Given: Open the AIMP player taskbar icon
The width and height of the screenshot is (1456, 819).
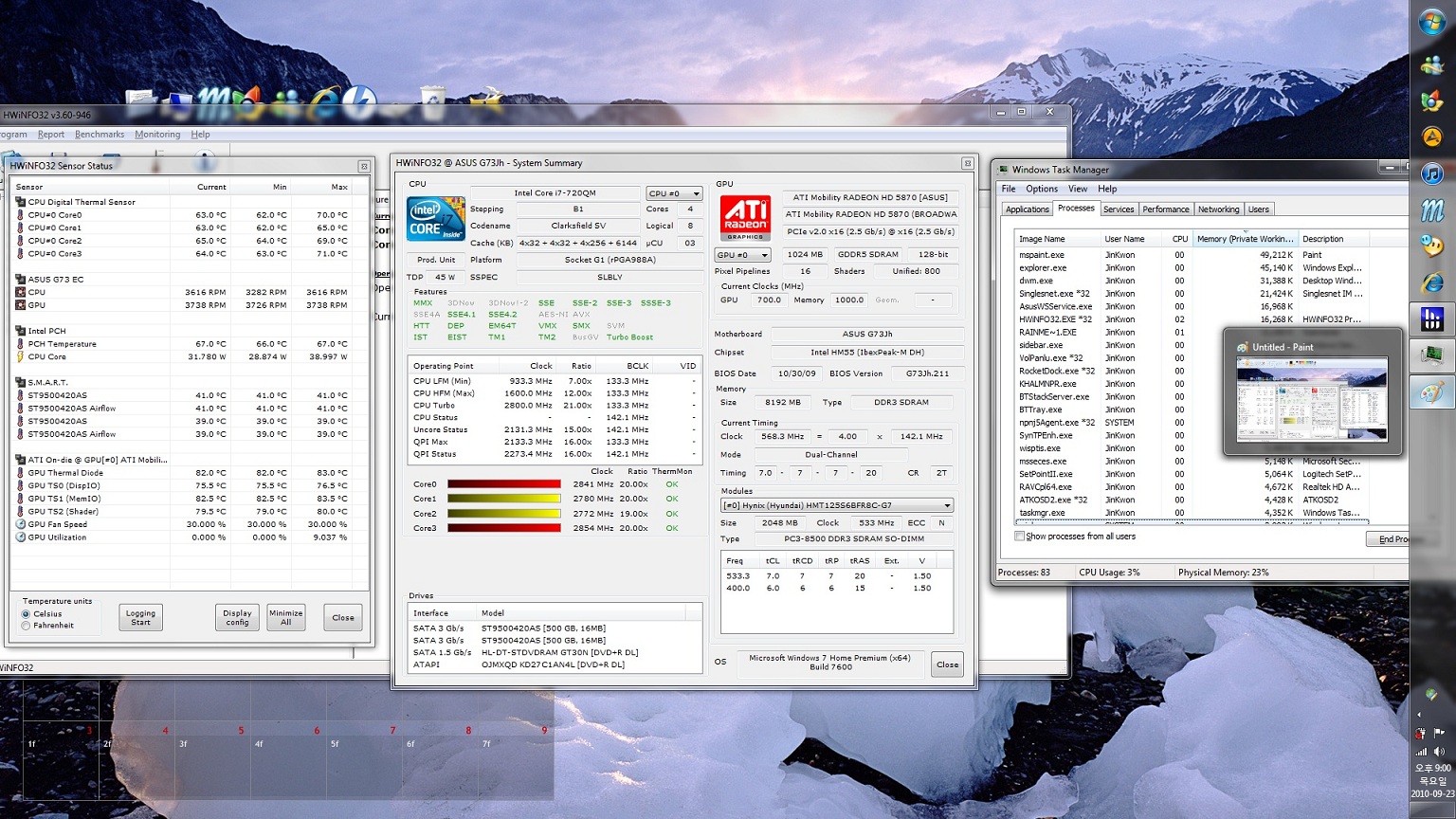Looking at the screenshot, I should click(1432, 137).
